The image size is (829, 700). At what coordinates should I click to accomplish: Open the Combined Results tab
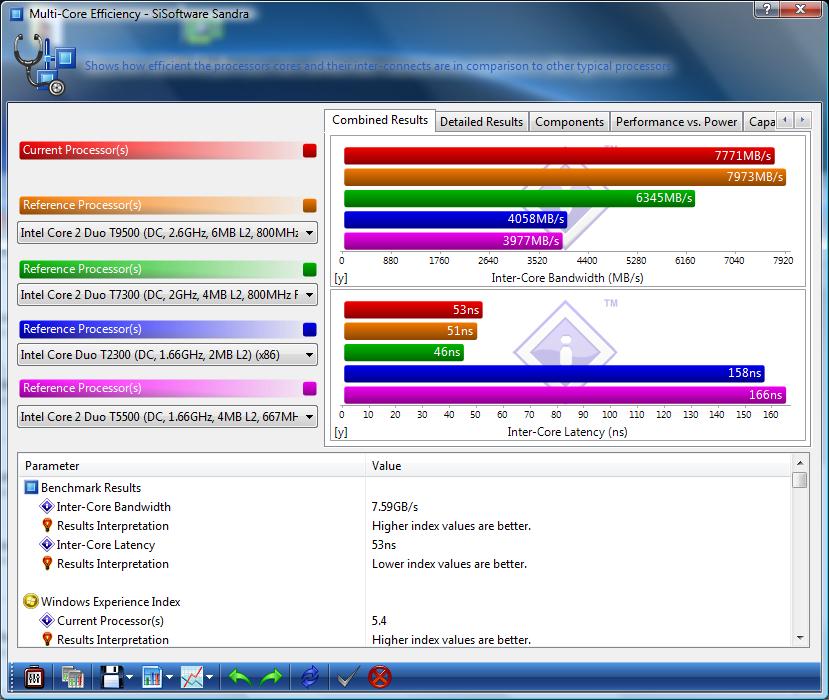click(380, 120)
